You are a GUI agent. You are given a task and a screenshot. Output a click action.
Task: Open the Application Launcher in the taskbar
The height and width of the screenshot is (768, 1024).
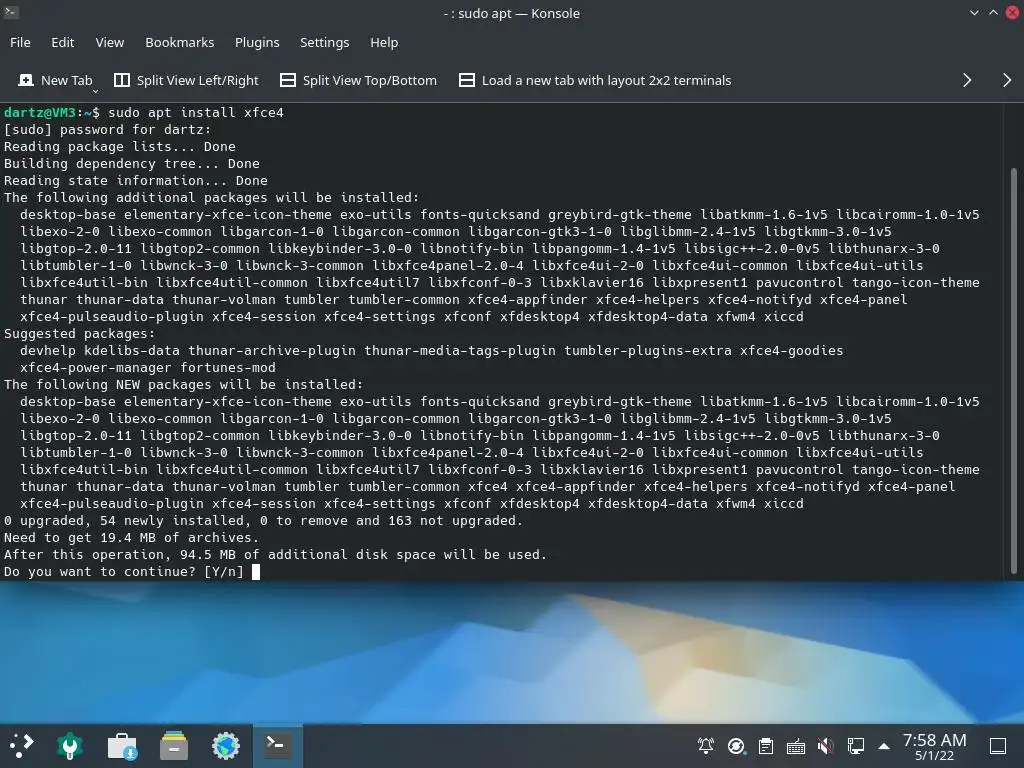pos(21,745)
